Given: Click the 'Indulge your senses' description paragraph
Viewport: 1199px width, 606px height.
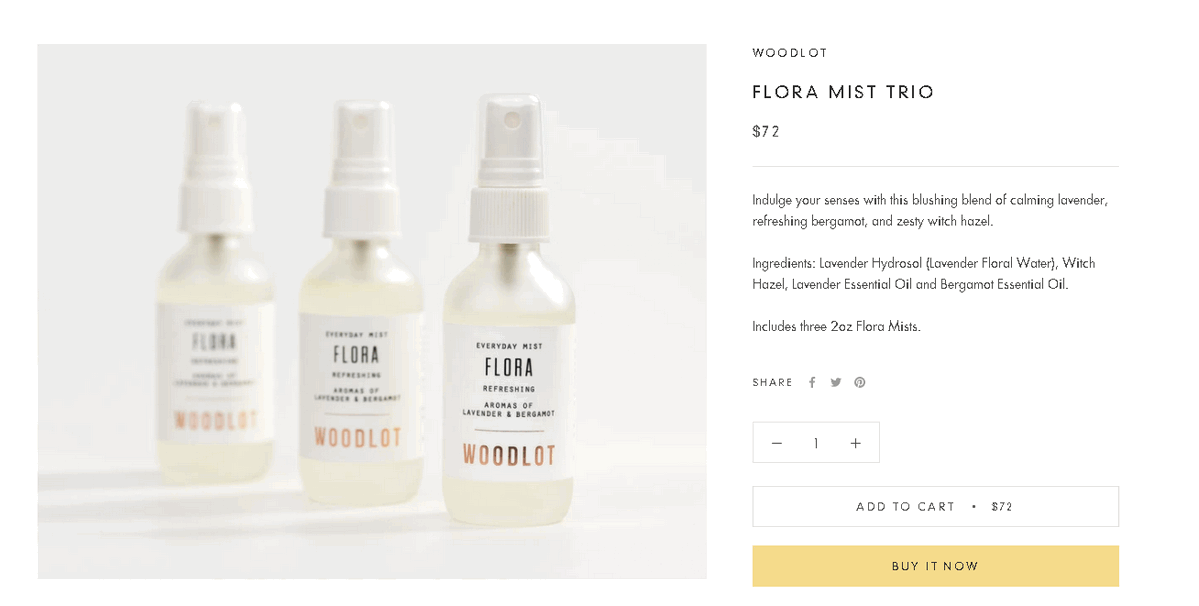Looking at the screenshot, I should 930,210.
